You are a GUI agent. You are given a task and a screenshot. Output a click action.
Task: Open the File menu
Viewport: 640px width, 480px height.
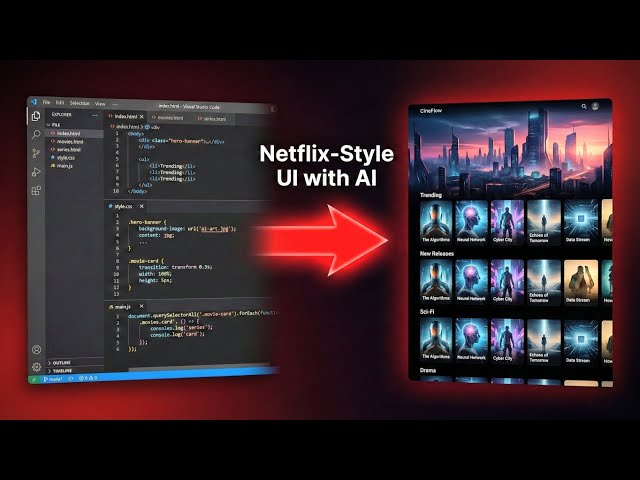coord(47,102)
